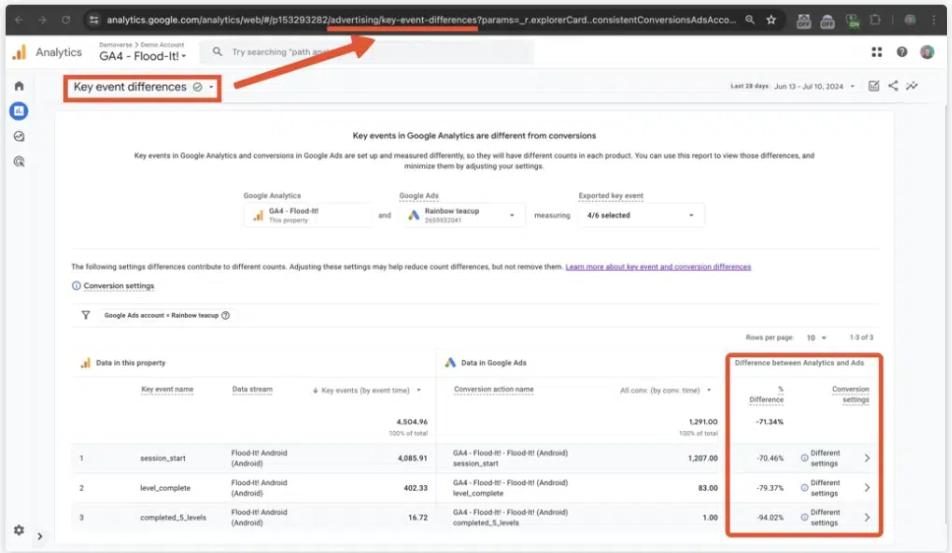
Task: Click the info icon beside Conversion settings
Action: pyautogui.click(x=76, y=285)
